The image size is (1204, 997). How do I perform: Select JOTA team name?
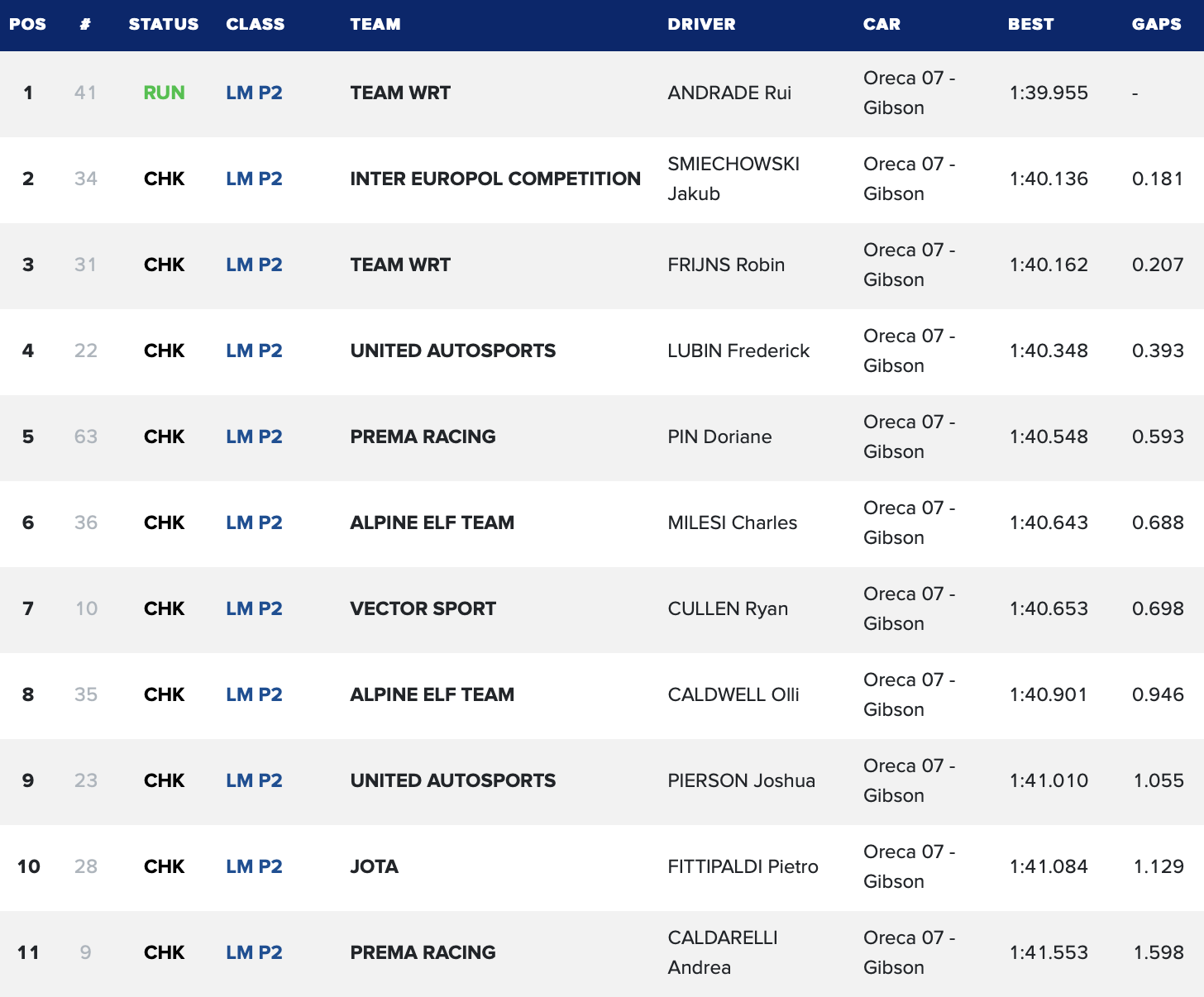pos(375,866)
